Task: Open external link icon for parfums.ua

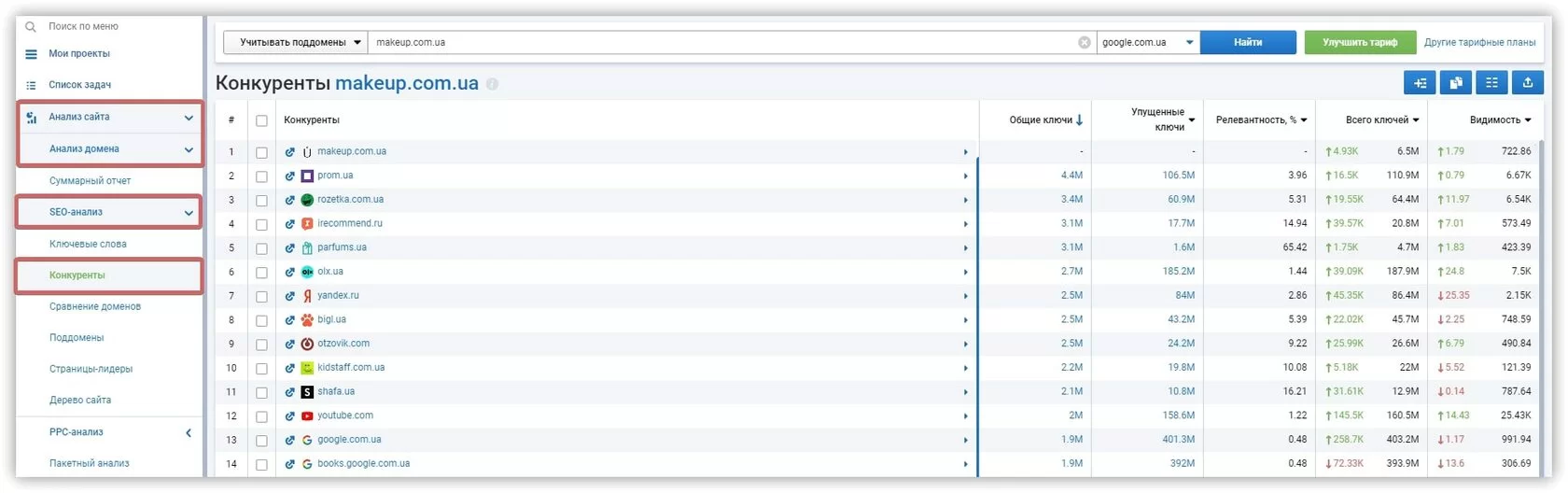Action: pos(290,248)
